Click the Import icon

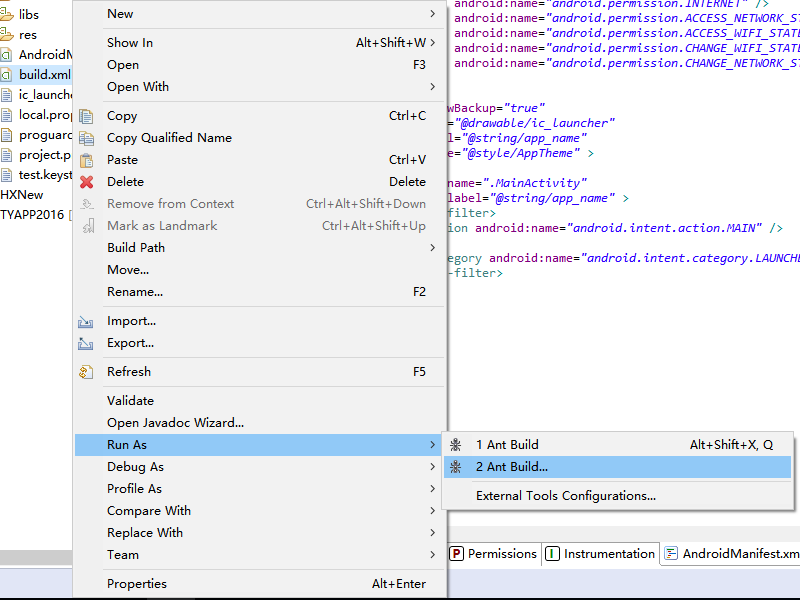click(86, 321)
